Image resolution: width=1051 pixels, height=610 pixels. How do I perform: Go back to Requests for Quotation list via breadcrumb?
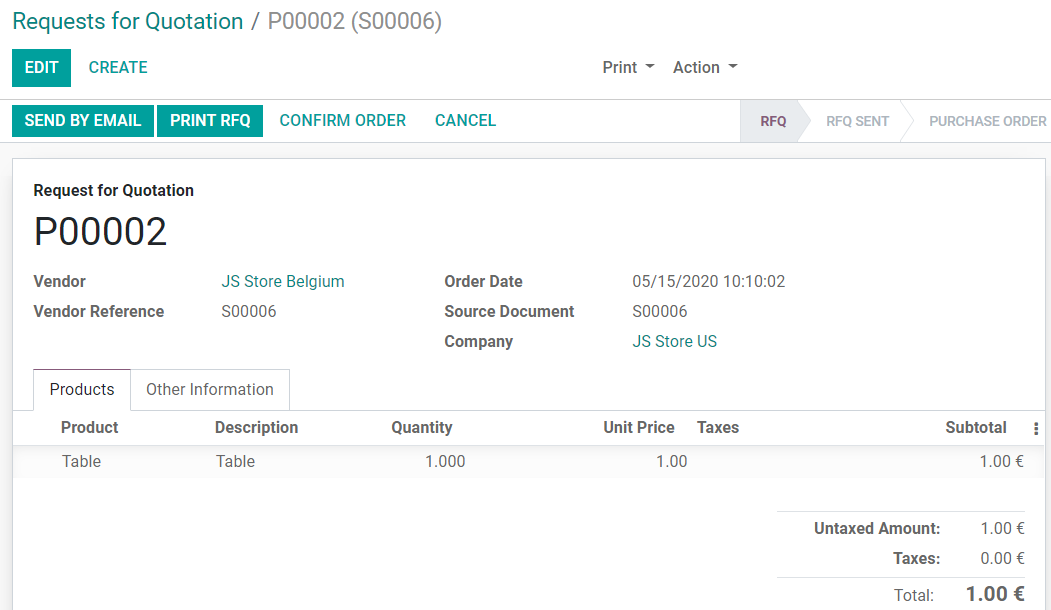127,21
